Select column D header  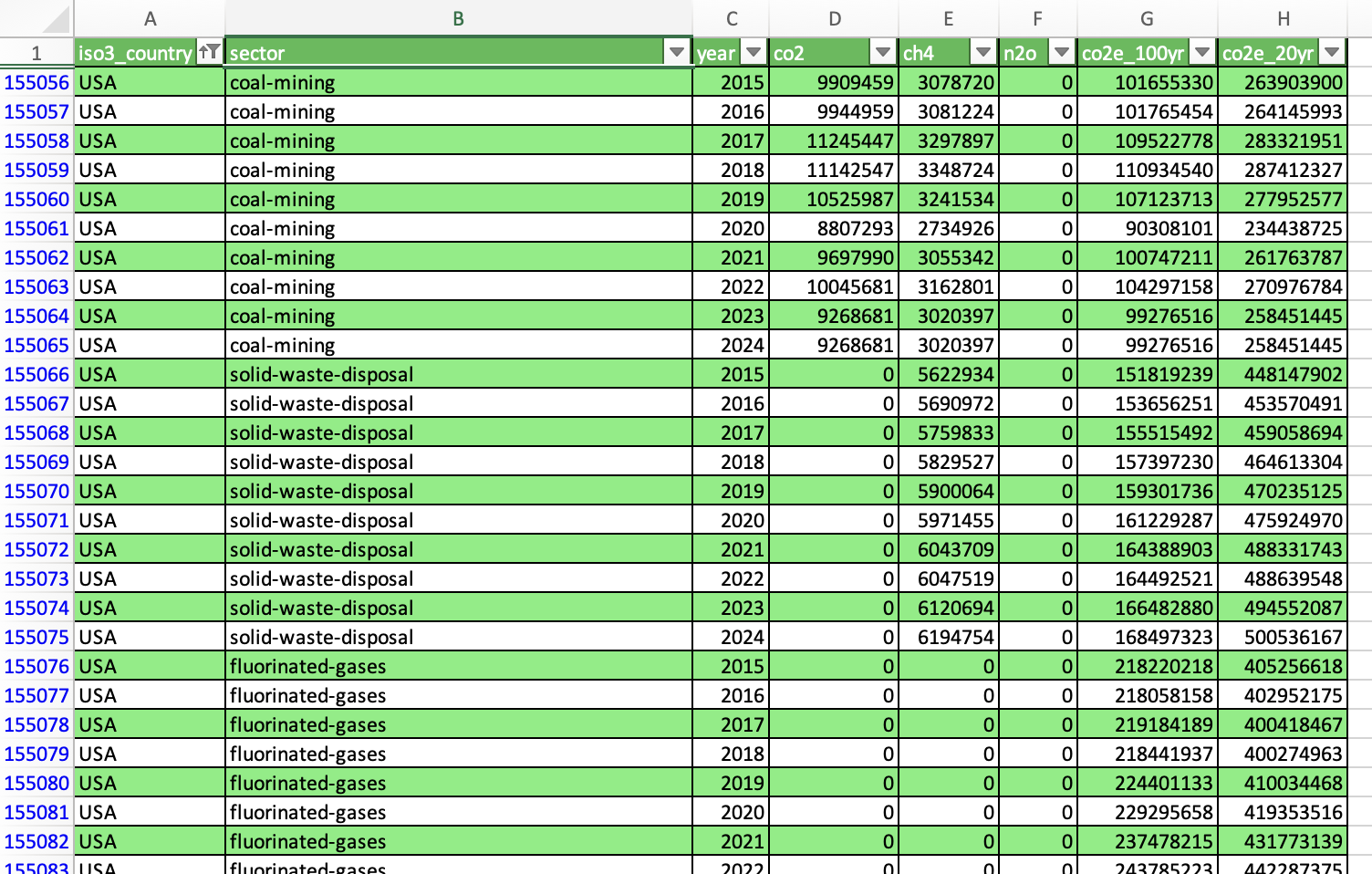(x=834, y=18)
